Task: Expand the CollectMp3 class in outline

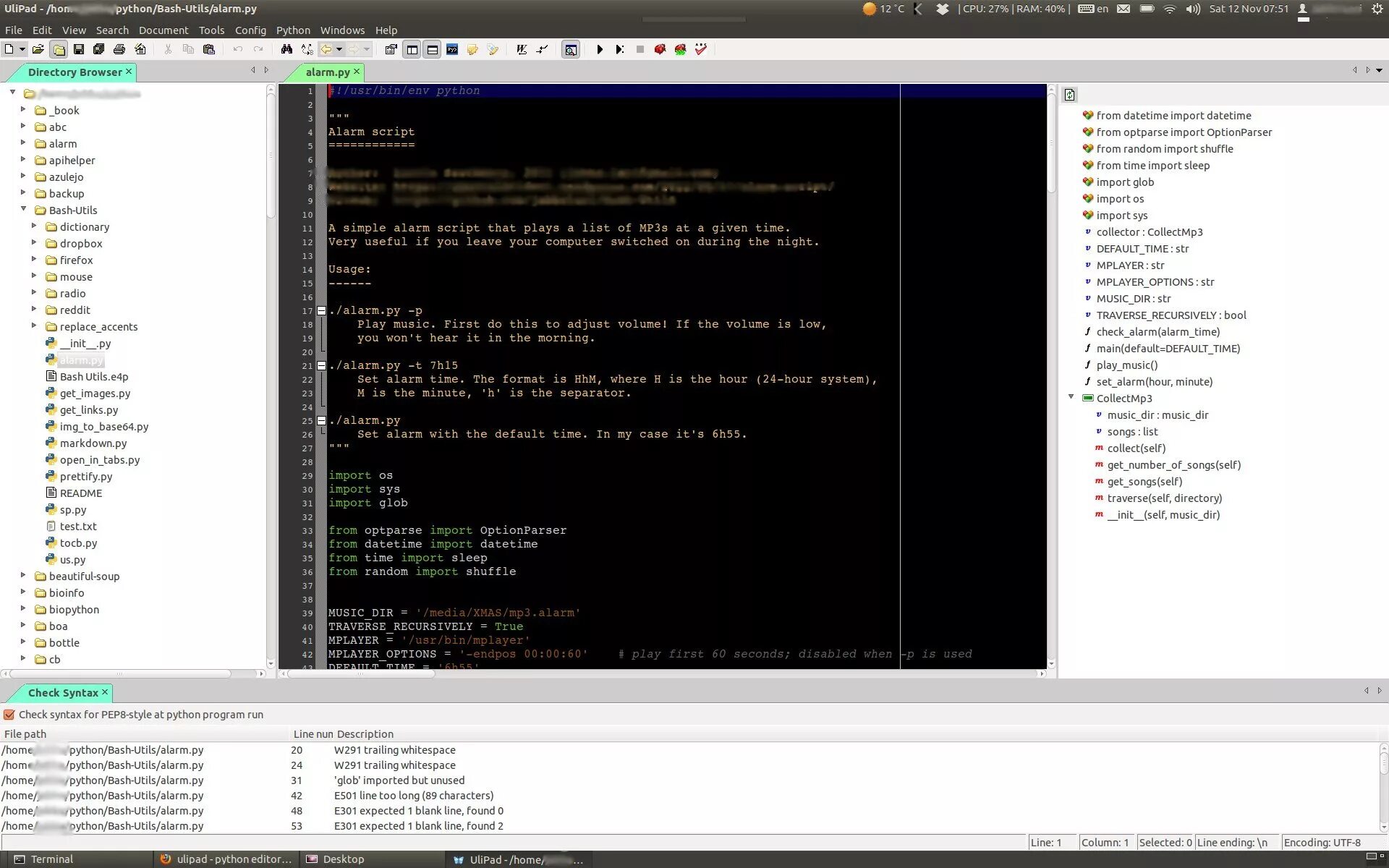Action: click(1071, 398)
